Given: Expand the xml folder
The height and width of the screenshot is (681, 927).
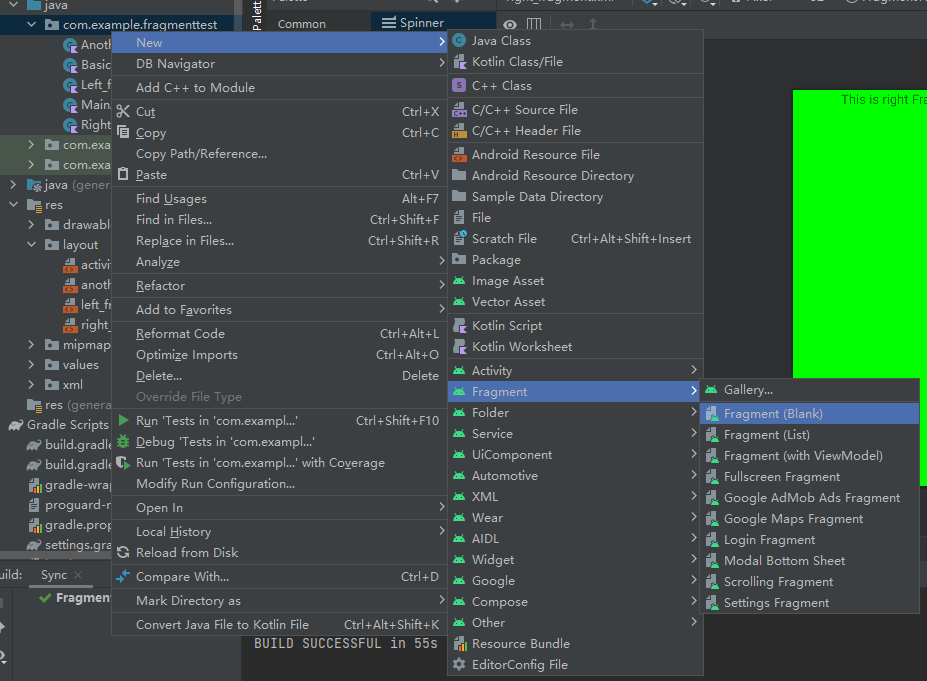Looking at the screenshot, I should [x=31, y=385].
